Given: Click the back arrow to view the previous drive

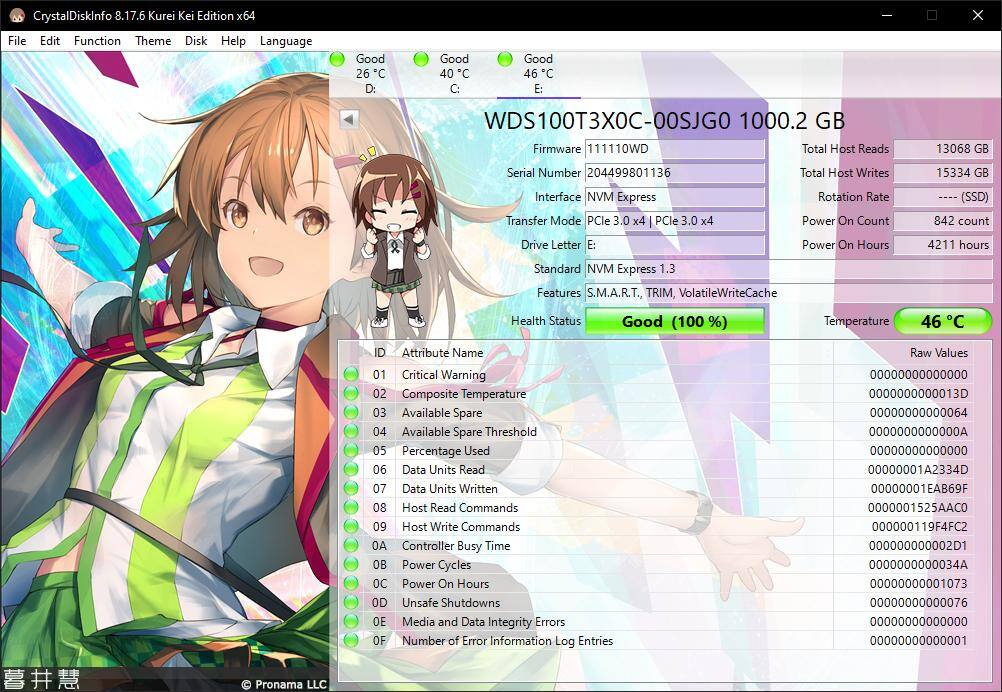Looking at the screenshot, I should [346, 118].
